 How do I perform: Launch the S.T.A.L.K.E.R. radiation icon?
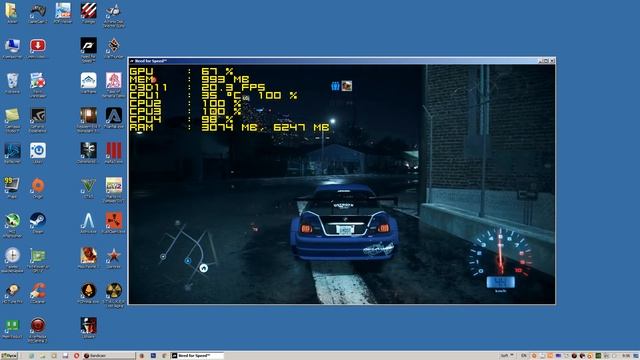click(x=113, y=291)
